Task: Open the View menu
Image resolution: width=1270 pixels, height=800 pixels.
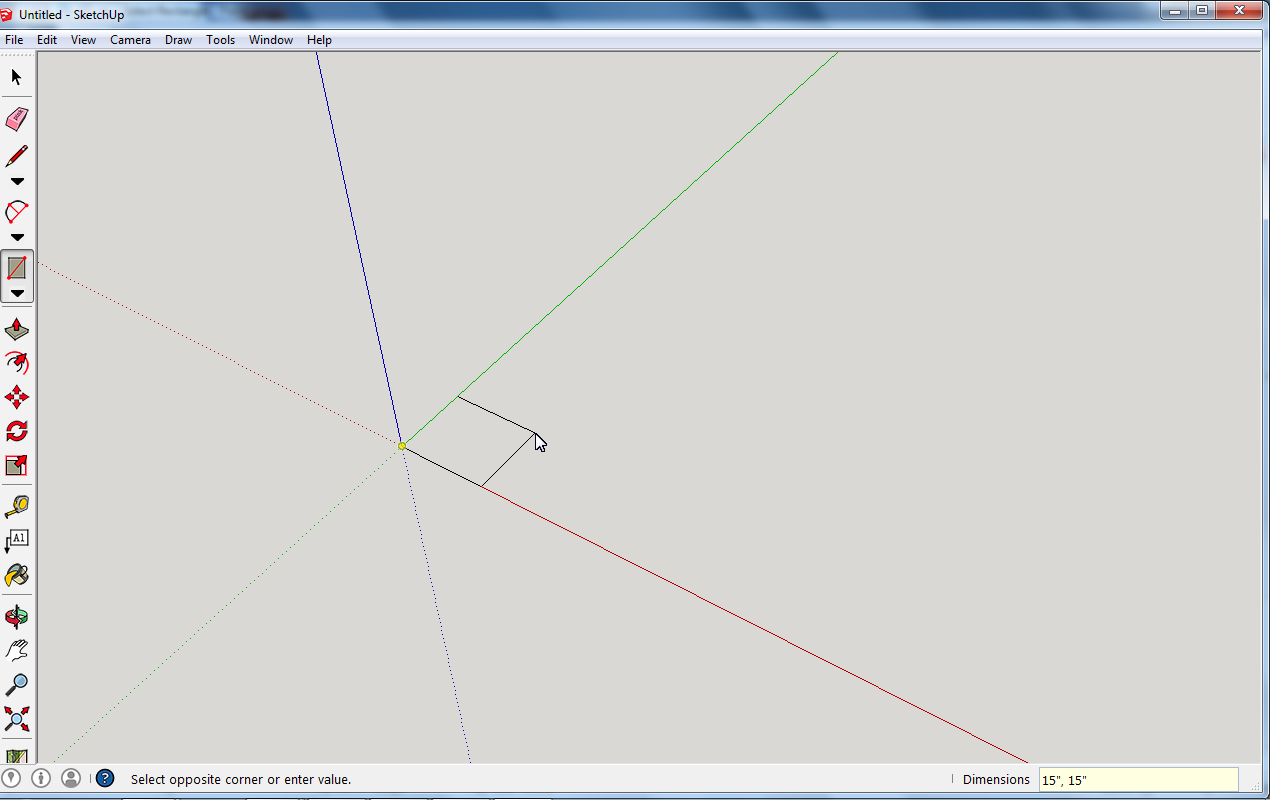Action: tap(83, 40)
